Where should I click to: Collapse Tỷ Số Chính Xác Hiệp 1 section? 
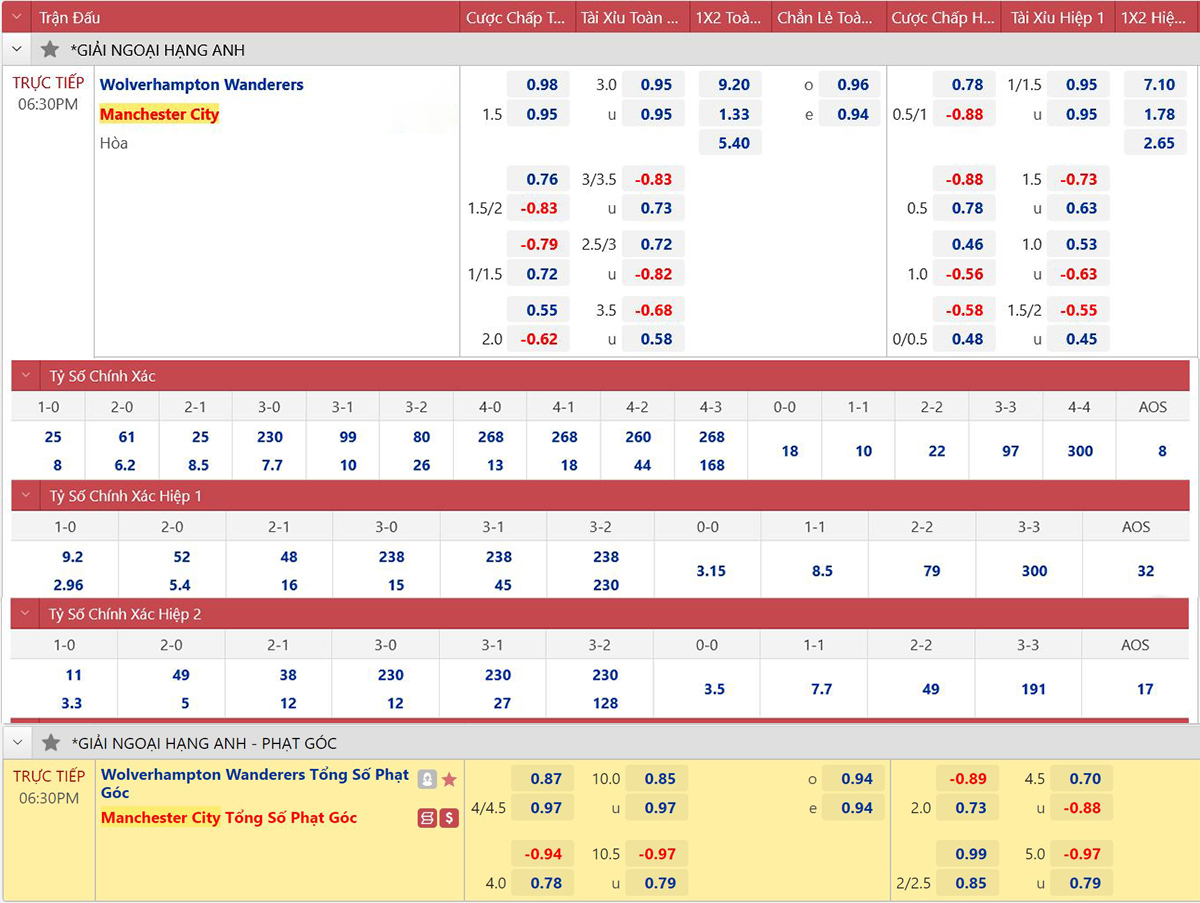point(27,496)
